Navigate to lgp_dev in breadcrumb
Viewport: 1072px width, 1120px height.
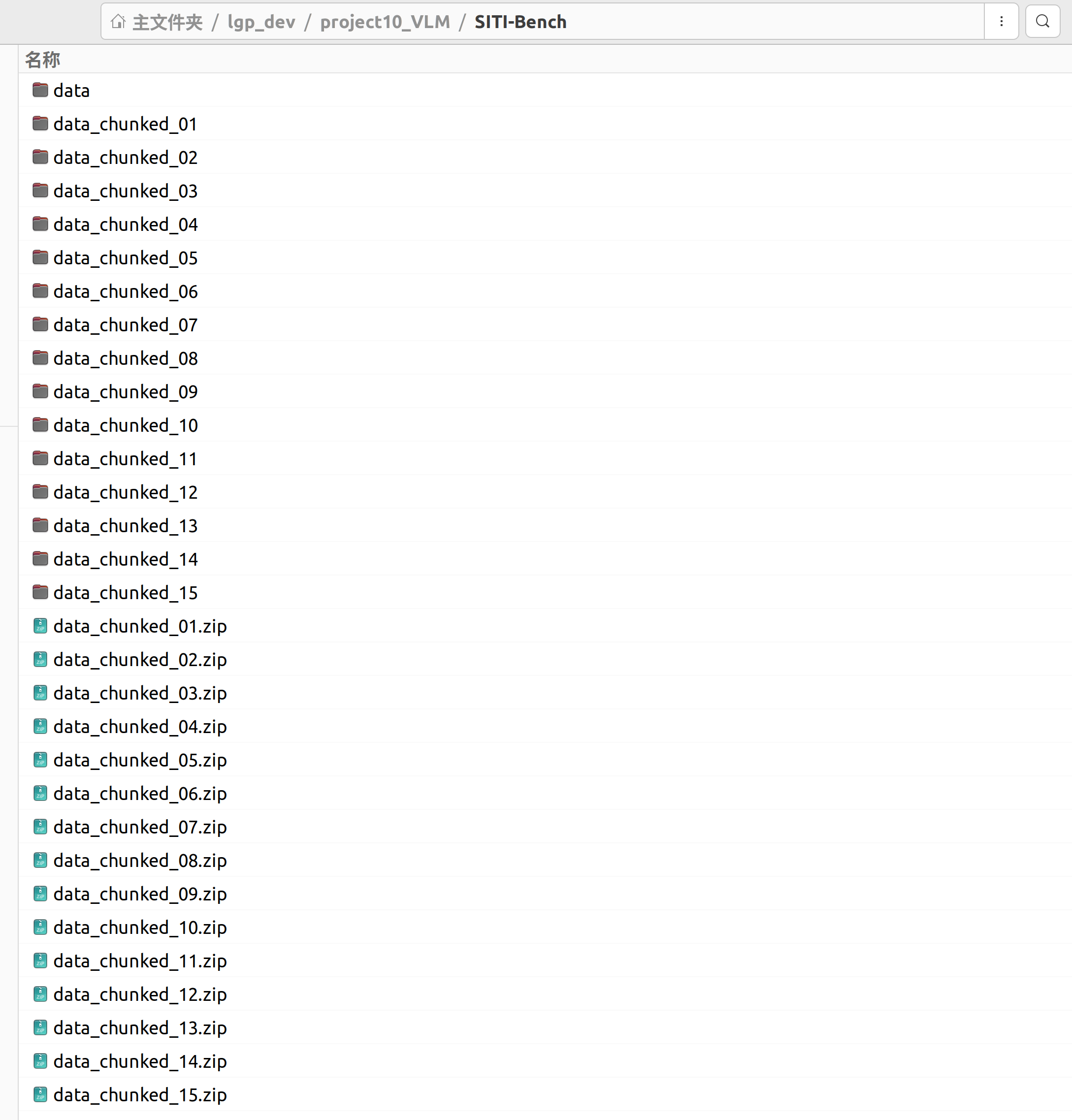(x=261, y=22)
